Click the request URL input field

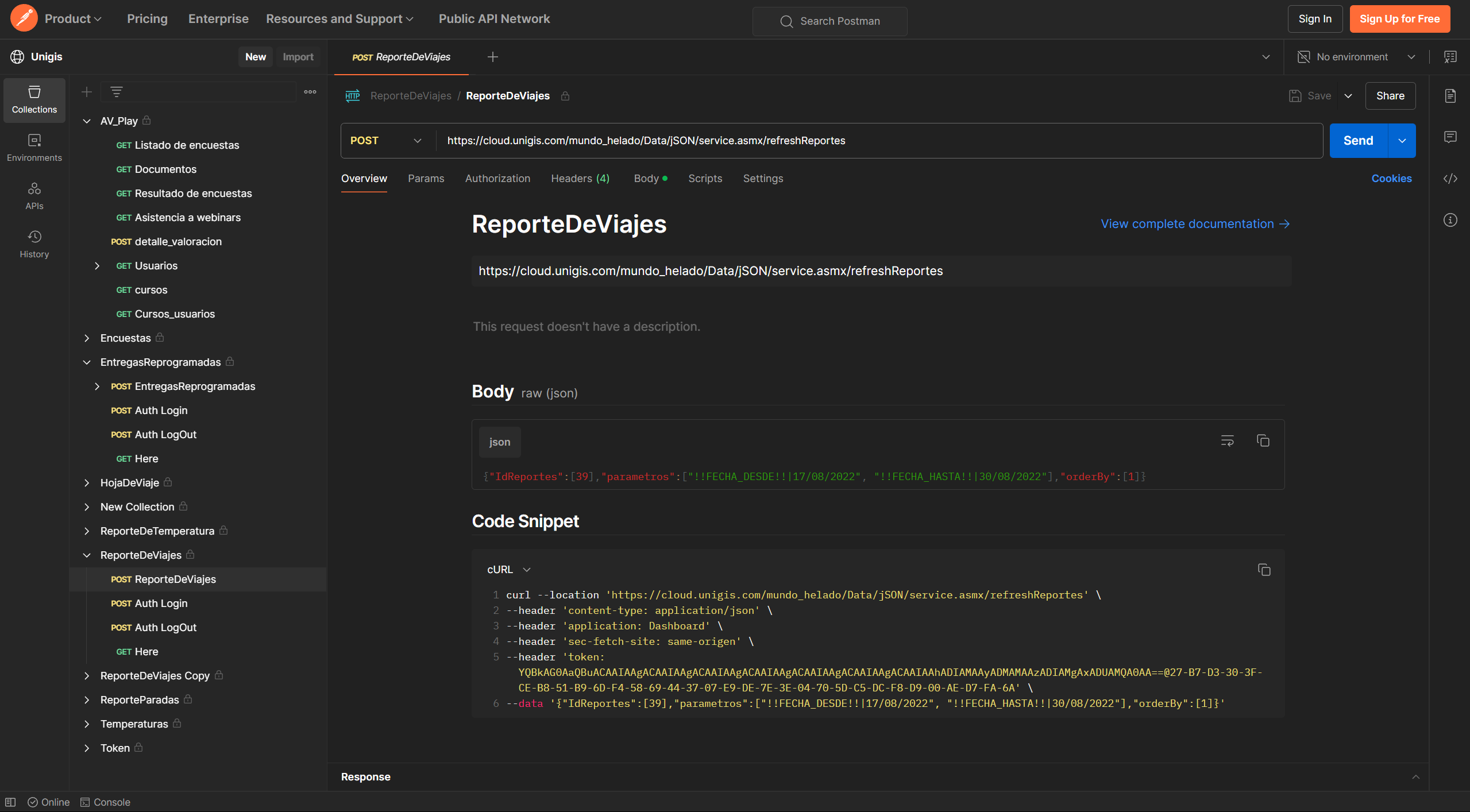click(879, 141)
